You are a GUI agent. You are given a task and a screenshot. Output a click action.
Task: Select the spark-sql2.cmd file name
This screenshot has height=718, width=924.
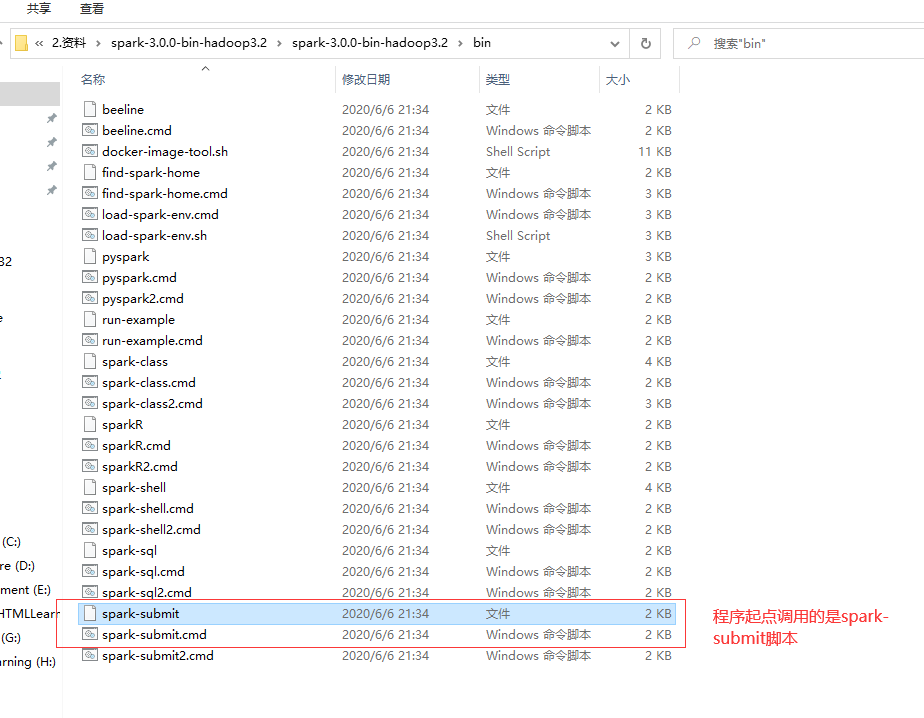tap(147, 592)
